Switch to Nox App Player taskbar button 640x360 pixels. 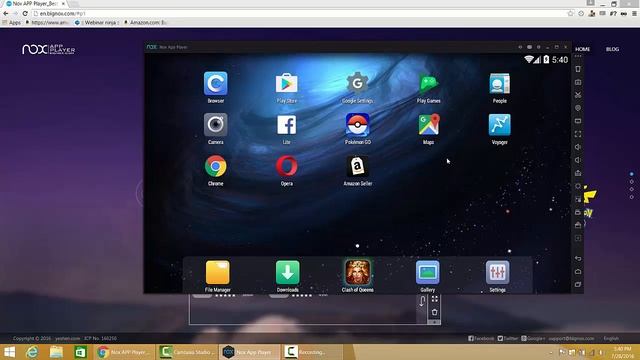click(249, 352)
